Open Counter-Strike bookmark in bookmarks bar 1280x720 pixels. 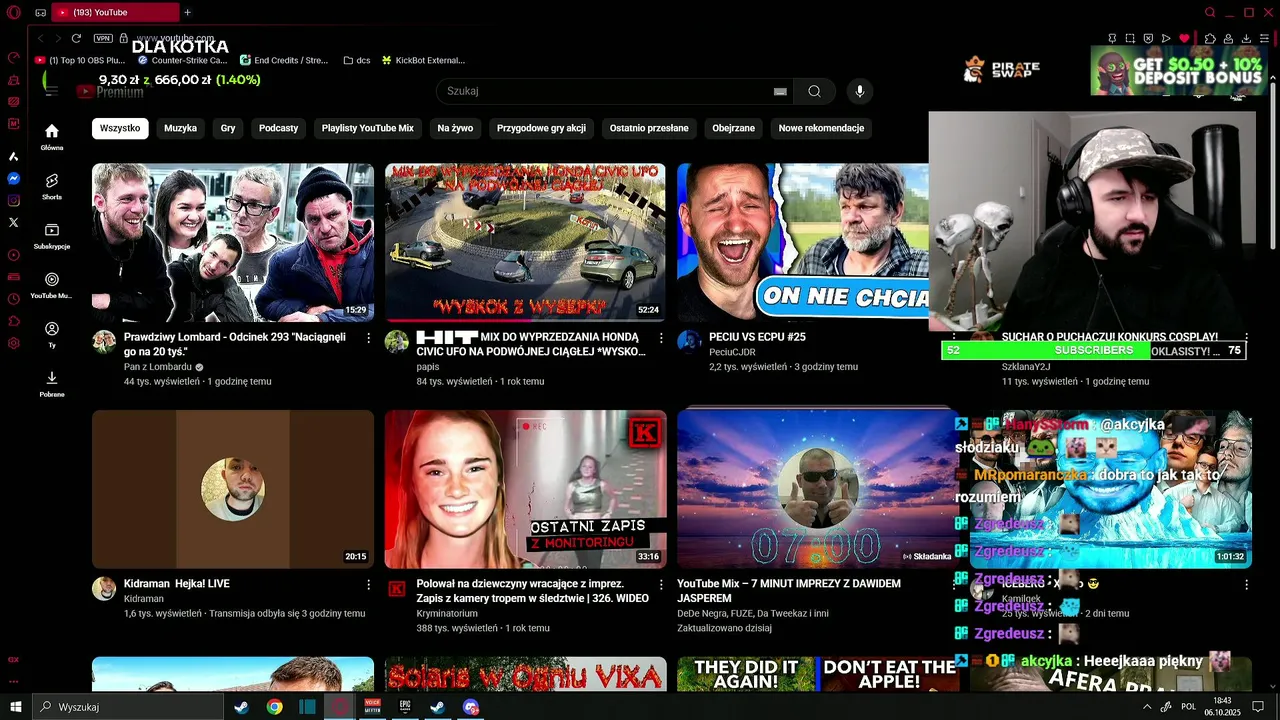[183, 60]
